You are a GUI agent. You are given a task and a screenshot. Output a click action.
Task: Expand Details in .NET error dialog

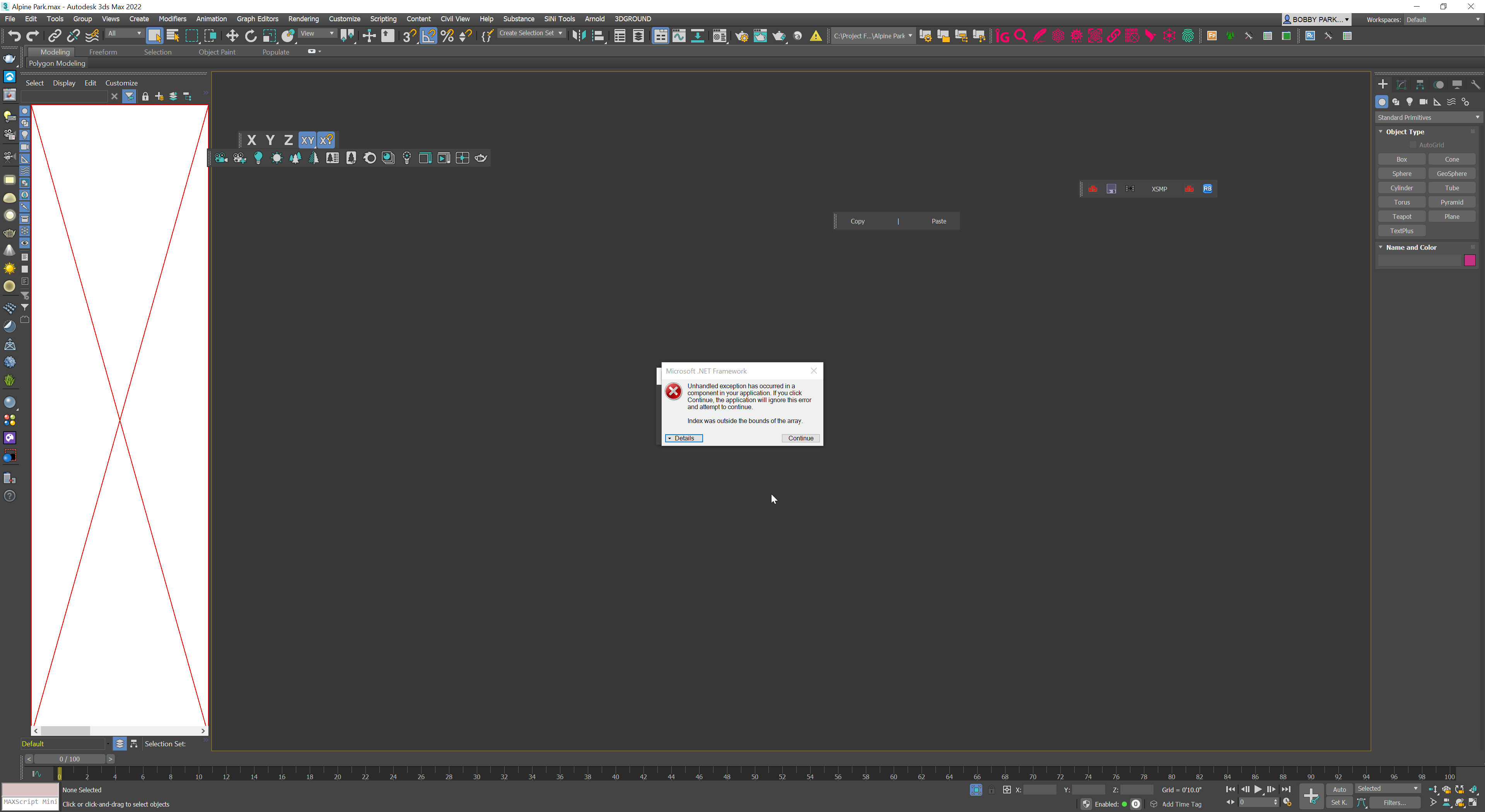[684, 438]
